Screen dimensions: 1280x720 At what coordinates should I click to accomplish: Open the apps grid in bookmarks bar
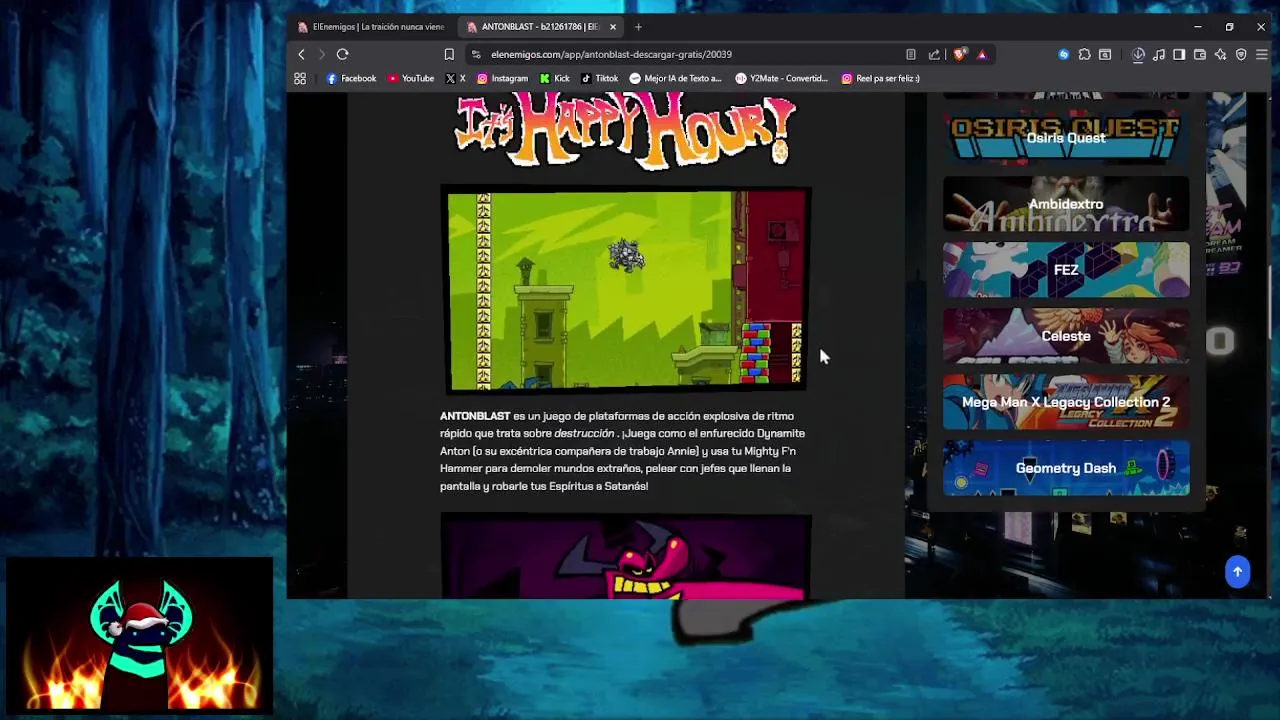pyautogui.click(x=300, y=78)
